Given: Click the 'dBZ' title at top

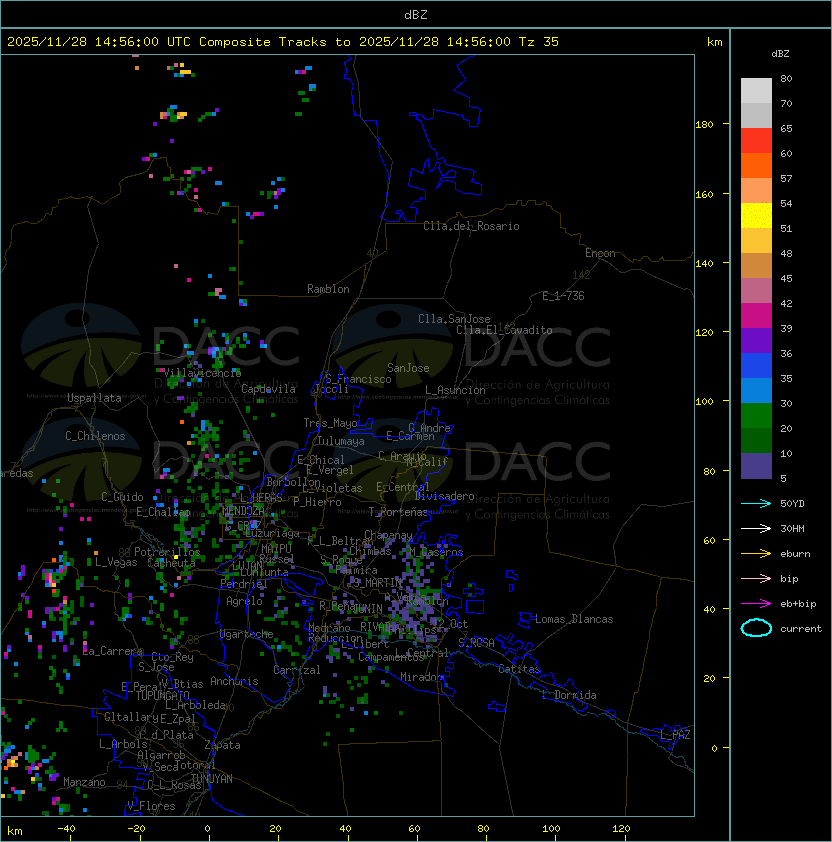Looking at the screenshot, I should pos(416,14).
